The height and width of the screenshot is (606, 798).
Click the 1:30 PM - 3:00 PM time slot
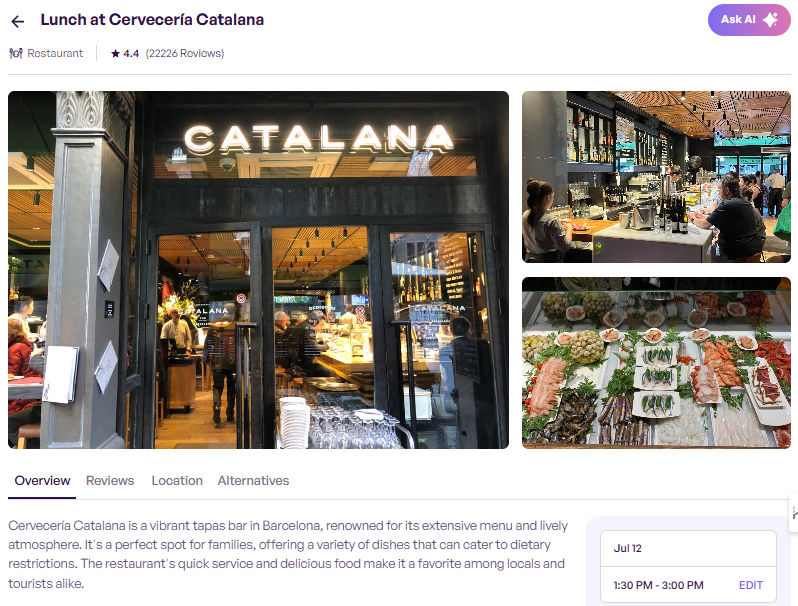pyautogui.click(x=658, y=585)
